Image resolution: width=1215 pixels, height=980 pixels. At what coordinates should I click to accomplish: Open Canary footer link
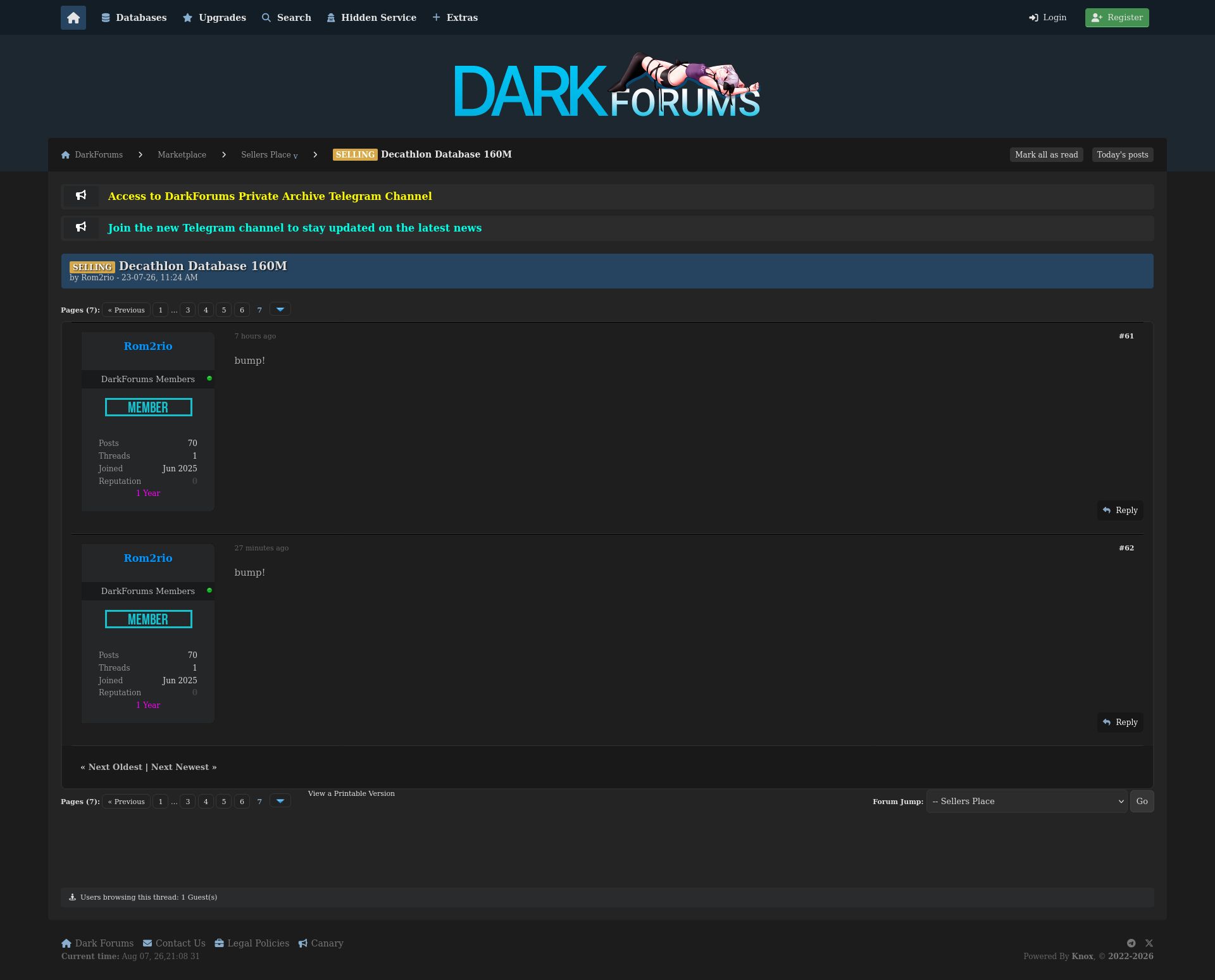pos(321,943)
